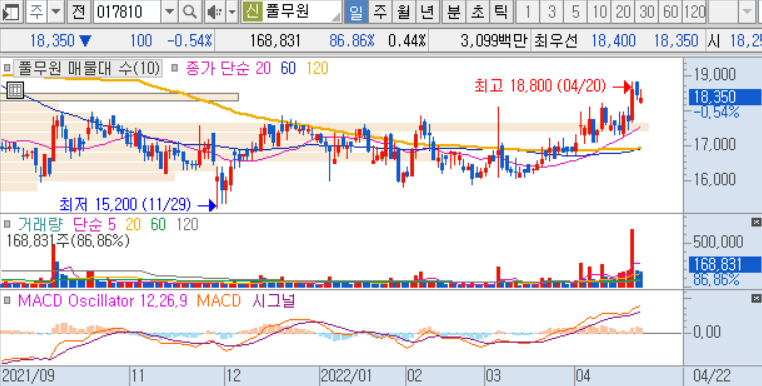Click the square marker before MACD Oscillator
The width and height of the screenshot is (762, 386).
point(6,301)
